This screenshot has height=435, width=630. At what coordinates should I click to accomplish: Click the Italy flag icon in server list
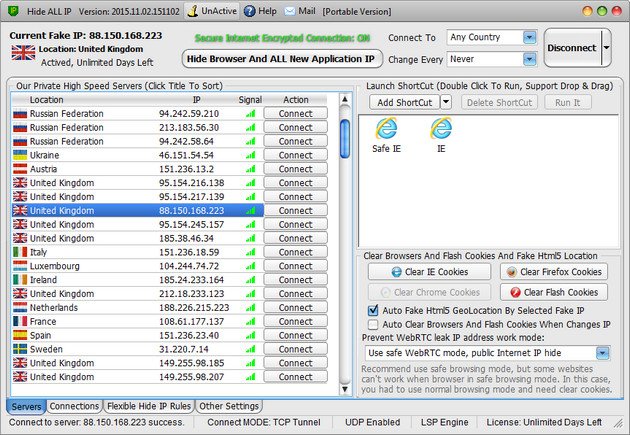point(20,252)
